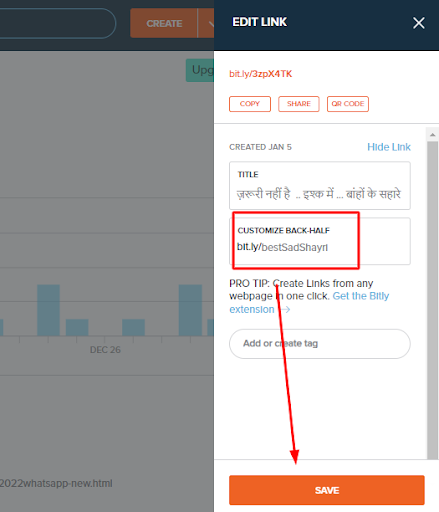This screenshot has height=512, width=439.
Task: Close the Edit Link panel
Action: tap(419, 23)
